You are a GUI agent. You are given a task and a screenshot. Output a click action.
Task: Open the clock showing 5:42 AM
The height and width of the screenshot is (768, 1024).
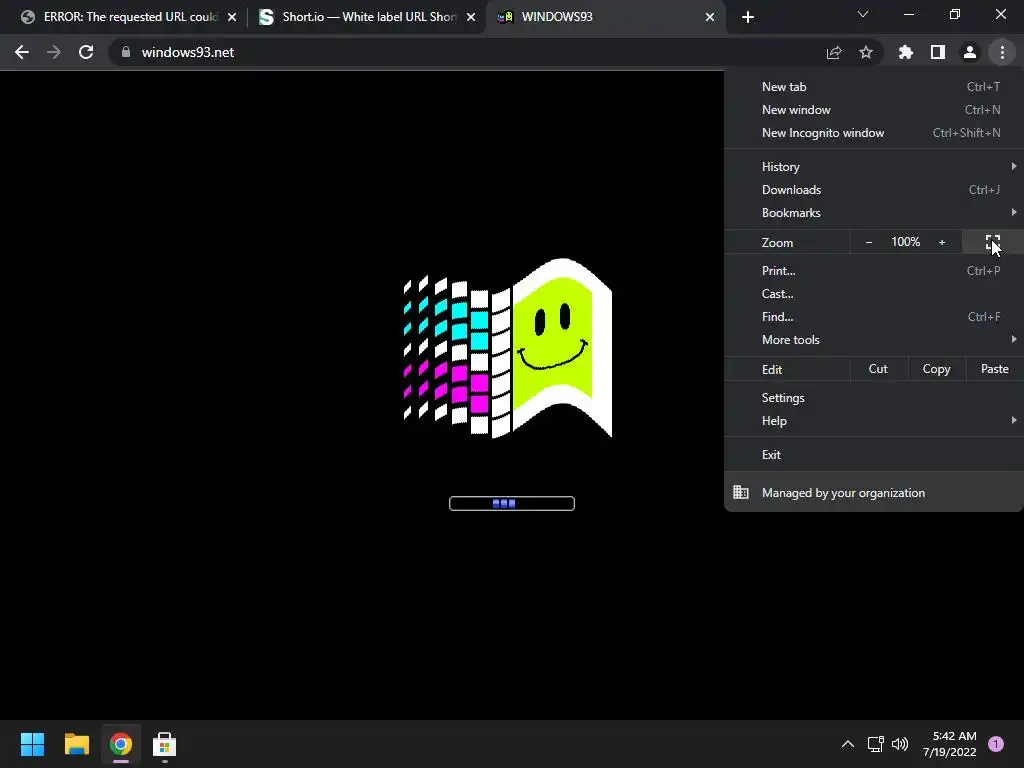pos(950,744)
